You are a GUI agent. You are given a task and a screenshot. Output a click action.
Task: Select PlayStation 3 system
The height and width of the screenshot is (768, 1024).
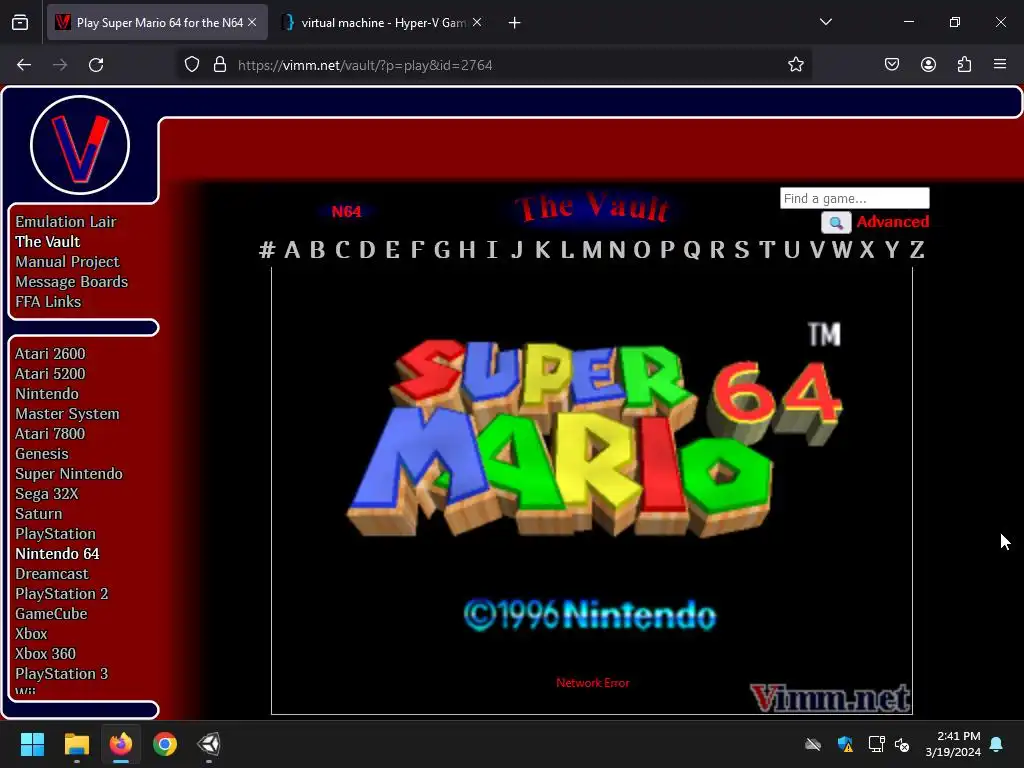point(61,674)
